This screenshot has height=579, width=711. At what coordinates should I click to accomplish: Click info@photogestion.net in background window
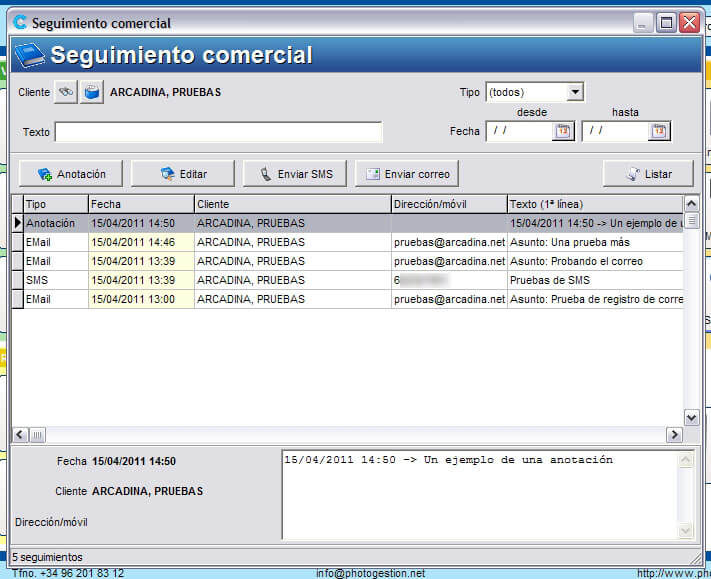[x=370, y=574]
